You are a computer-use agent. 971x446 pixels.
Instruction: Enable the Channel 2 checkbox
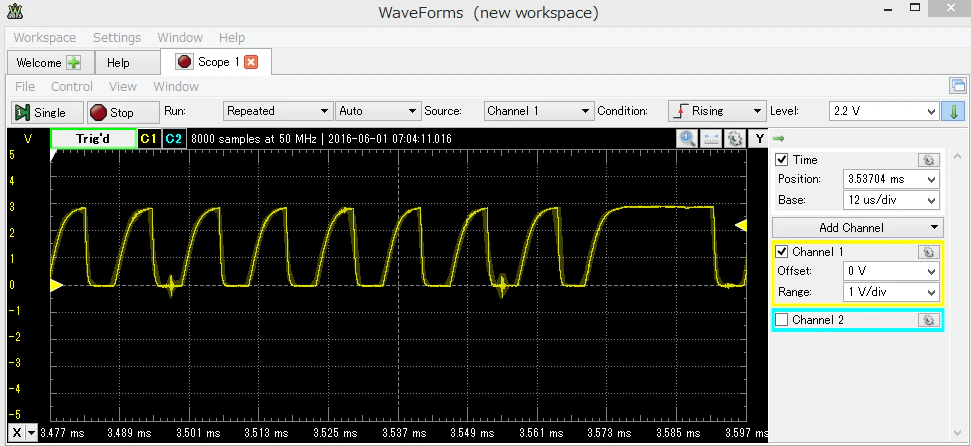[782, 320]
